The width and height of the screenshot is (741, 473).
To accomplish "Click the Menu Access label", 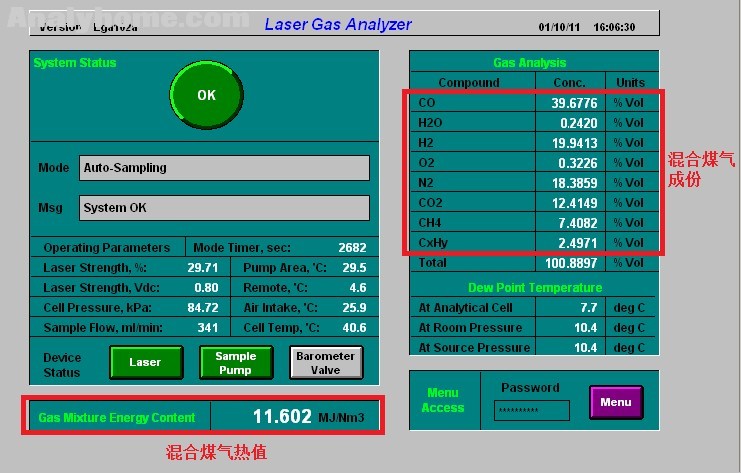I will [x=443, y=400].
